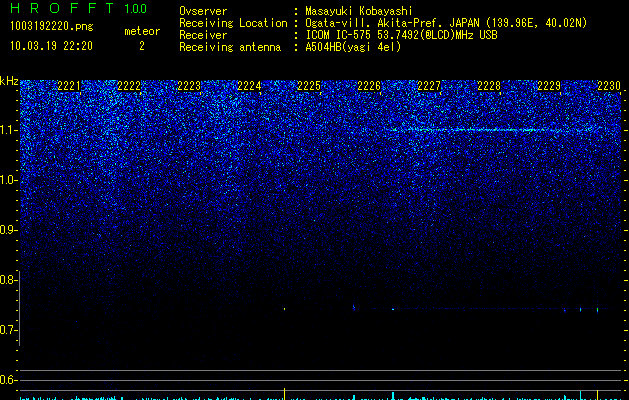Click the Receiver field label
This screenshot has width=629, height=400.
(203, 35)
